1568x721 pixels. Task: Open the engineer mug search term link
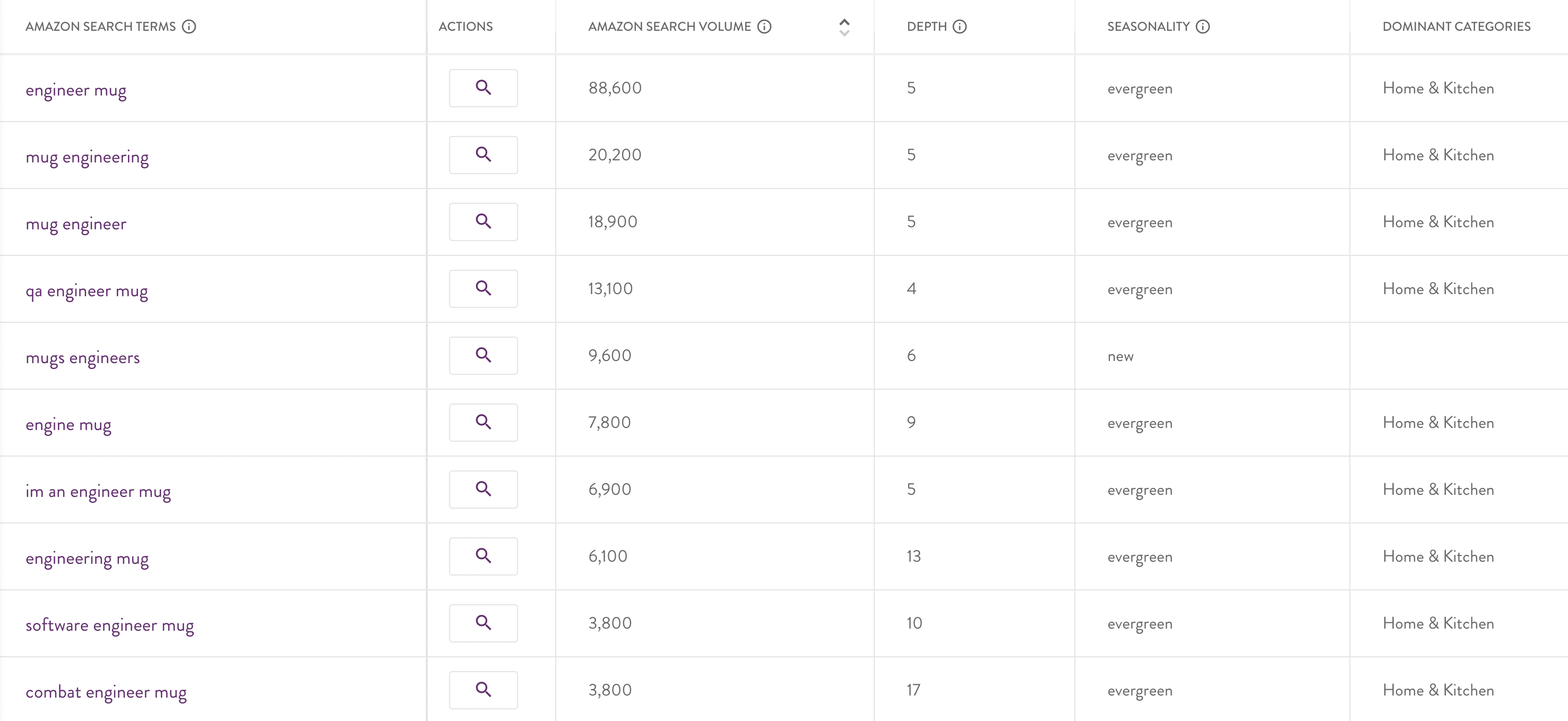point(76,90)
